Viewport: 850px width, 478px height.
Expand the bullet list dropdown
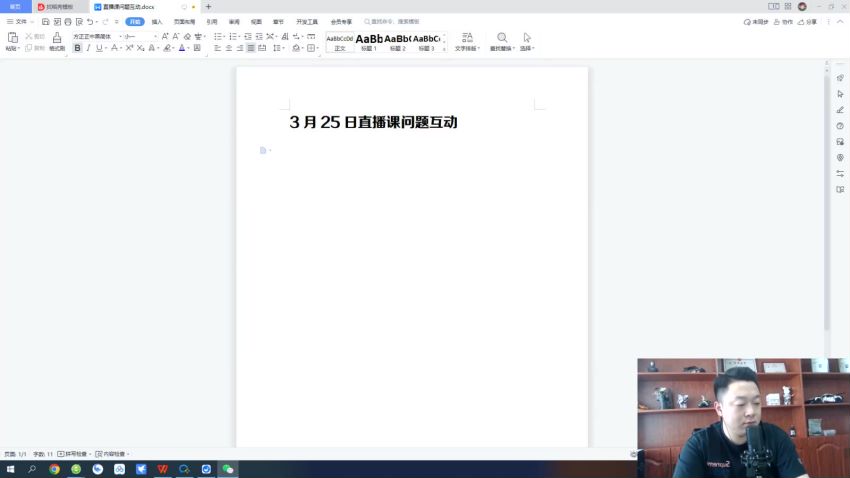click(224, 36)
